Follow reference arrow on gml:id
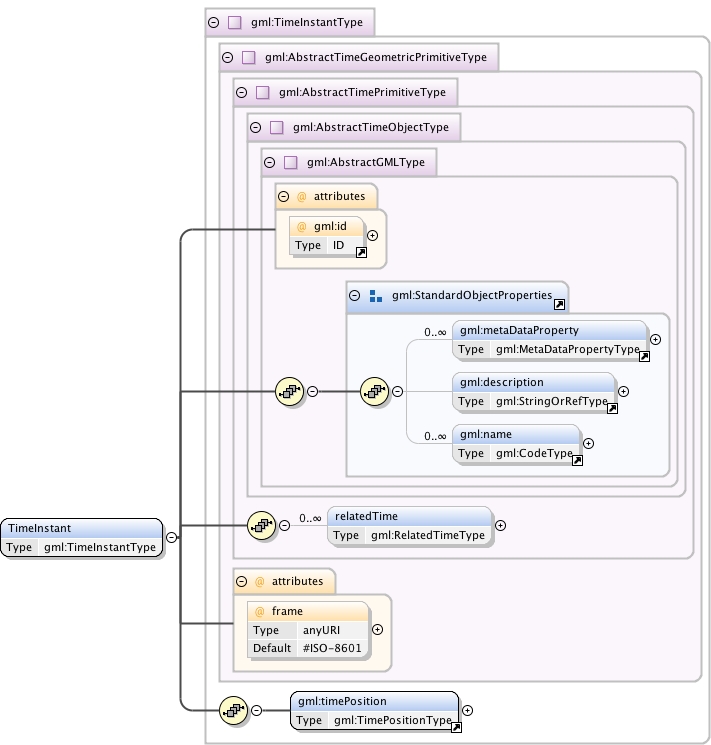Image resolution: width=711 pixels, height=745 pixels. [x=362, y=253]
